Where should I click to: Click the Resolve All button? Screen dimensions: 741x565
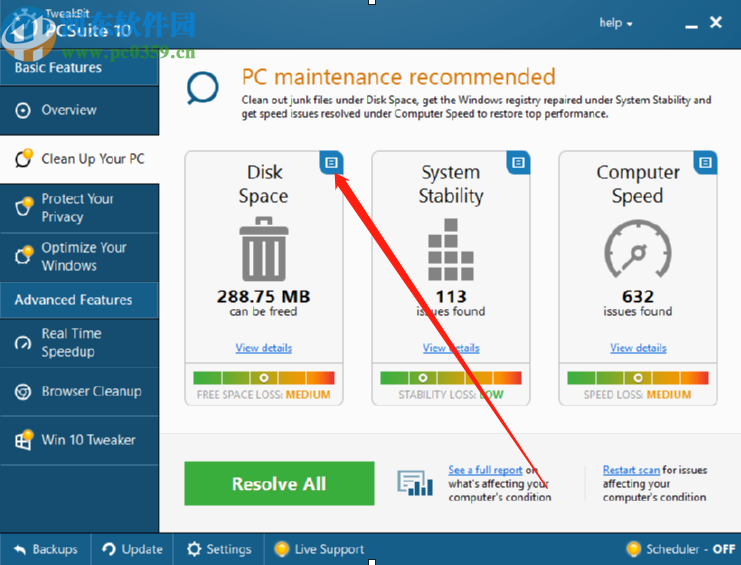point(279,484)
